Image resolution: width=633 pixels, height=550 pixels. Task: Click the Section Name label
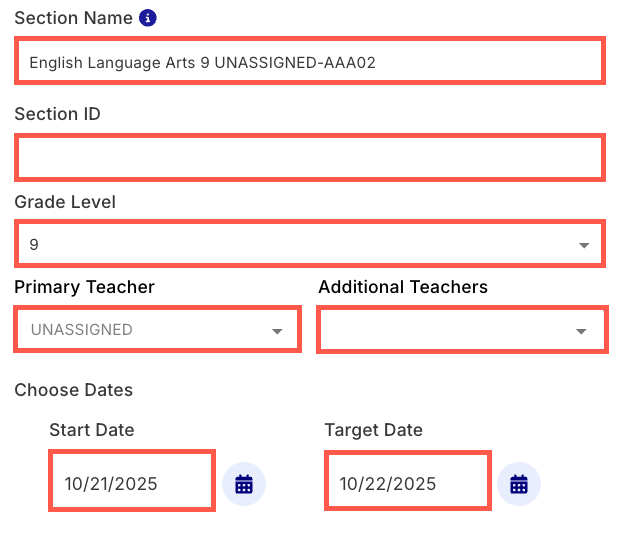click(73, 19)
